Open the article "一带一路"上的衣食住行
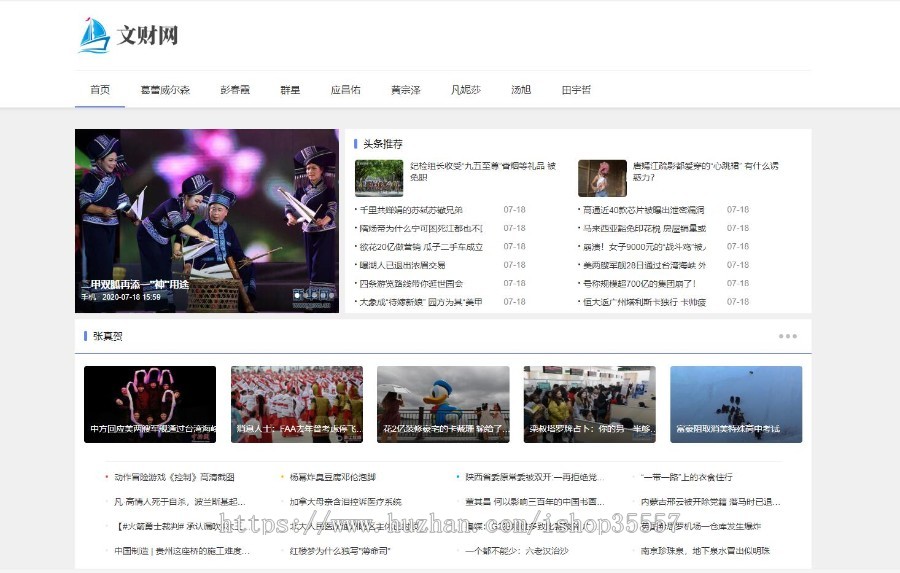 (x=686, y=477)
